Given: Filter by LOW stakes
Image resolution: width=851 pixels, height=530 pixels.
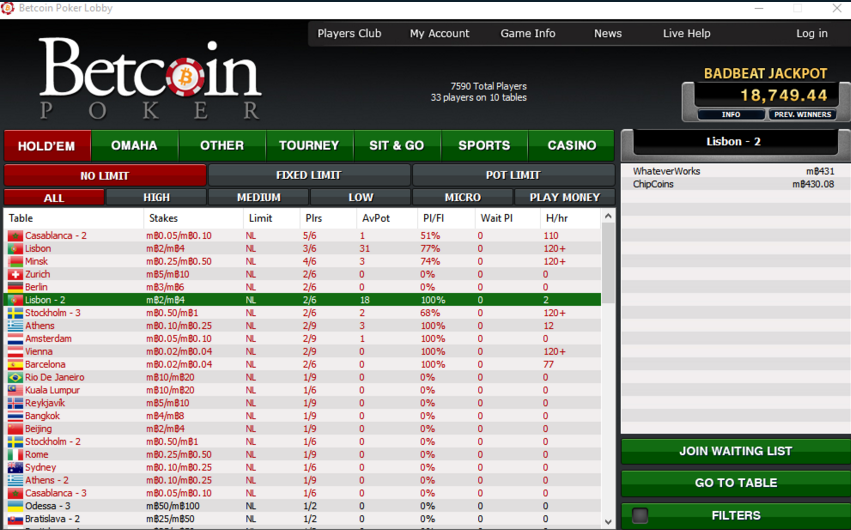Looking at the screenshot, I should point(360,197).
